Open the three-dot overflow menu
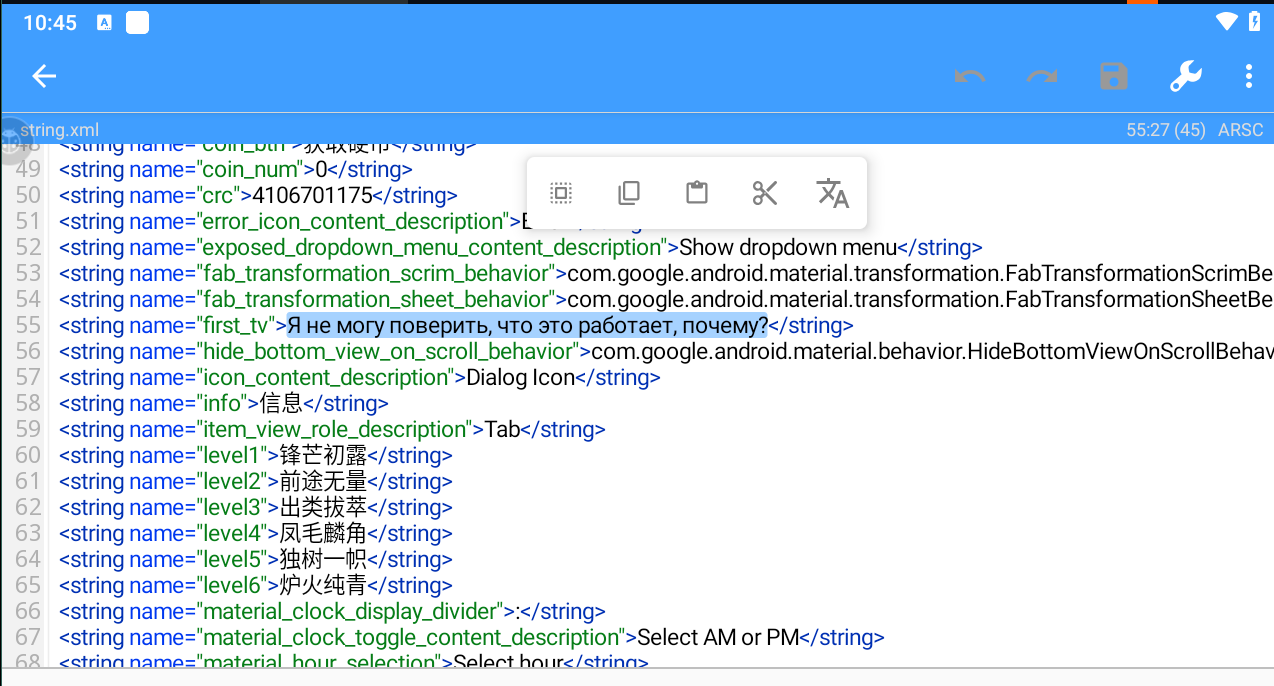 (1248, 77)
